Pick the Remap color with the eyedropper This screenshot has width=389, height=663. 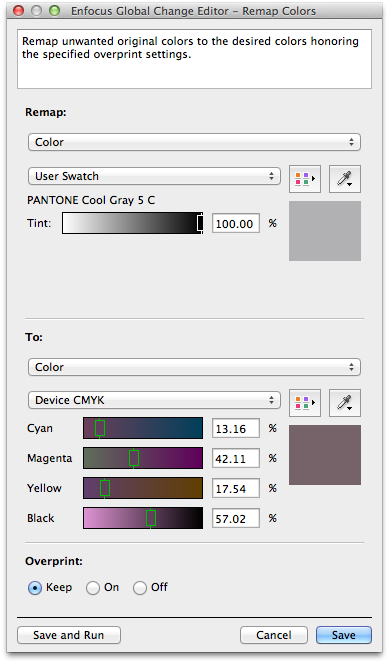[x=345, y=179]
